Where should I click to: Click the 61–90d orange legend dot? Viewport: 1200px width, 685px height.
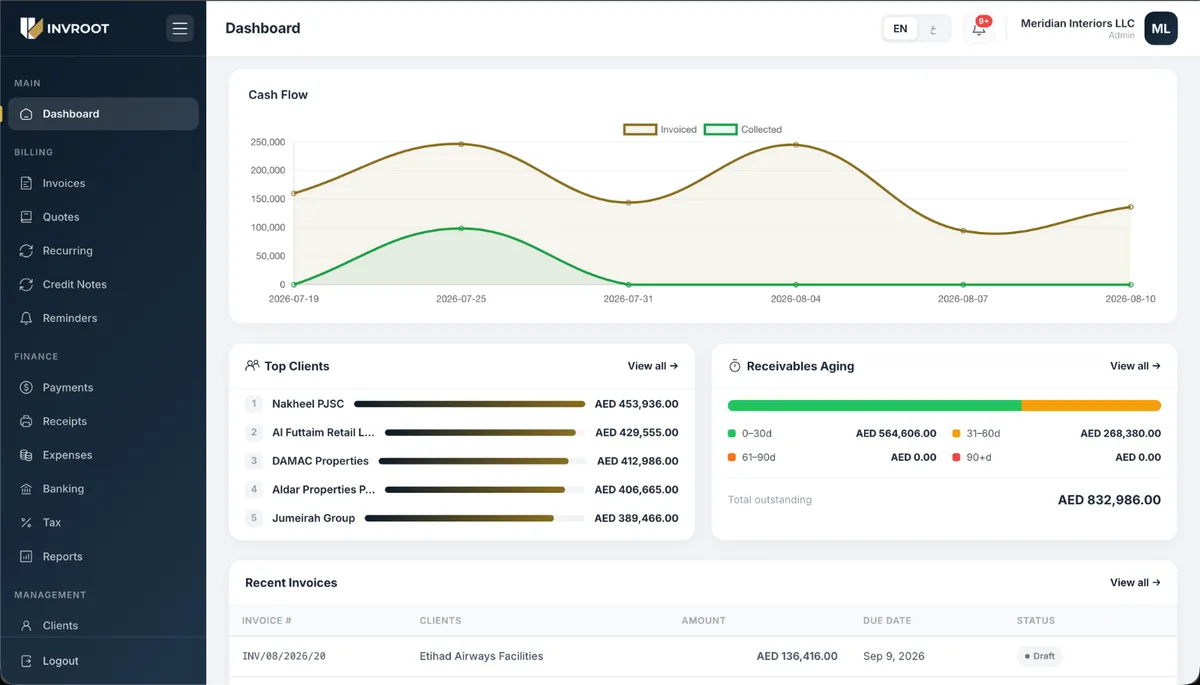point(732,457)
